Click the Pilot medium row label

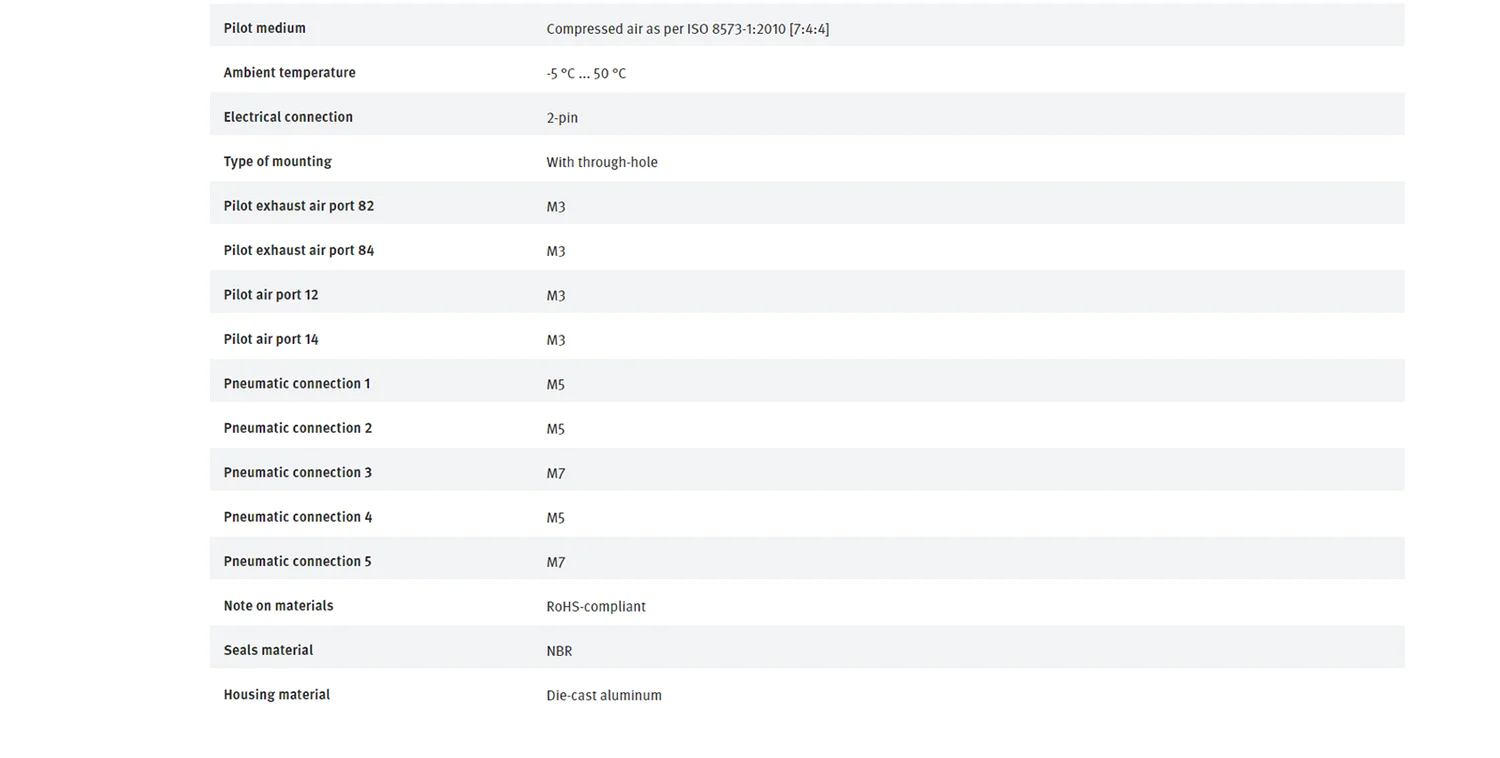click(264, 28)
